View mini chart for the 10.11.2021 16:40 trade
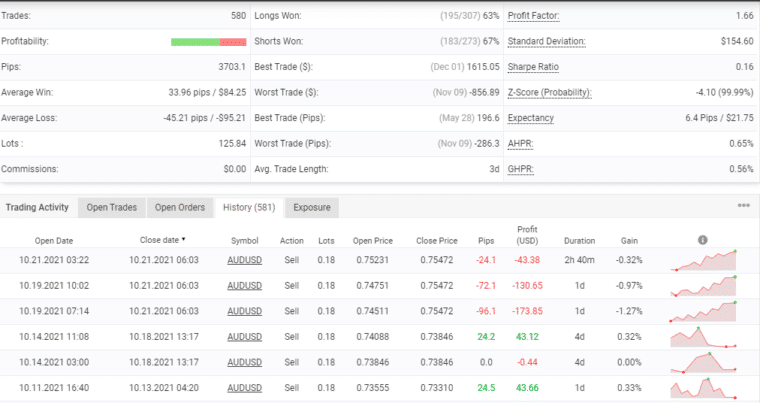Screen dimensions: 760x403 [704, 388]
